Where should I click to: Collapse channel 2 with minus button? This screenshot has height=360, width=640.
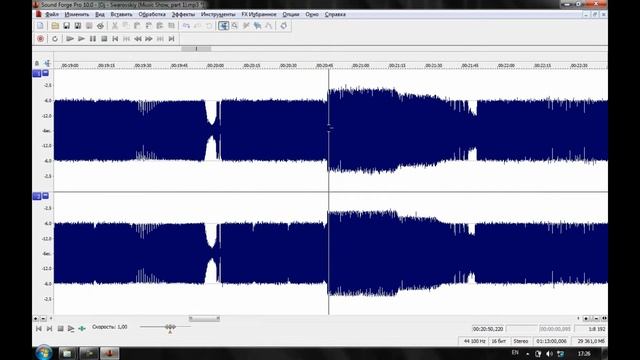(45, 196)
